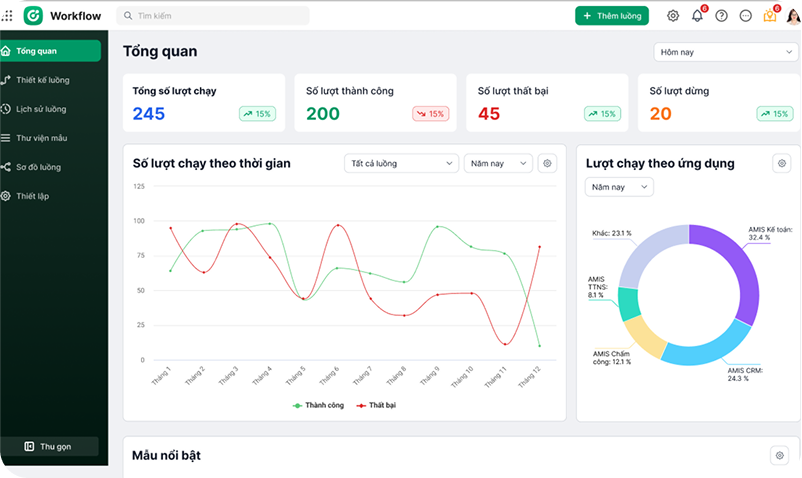This screenshot has width=802, height=478.
Task: Toggle Thành công series in chart legend
Action: pyautogui.click(x=318, y=405)
